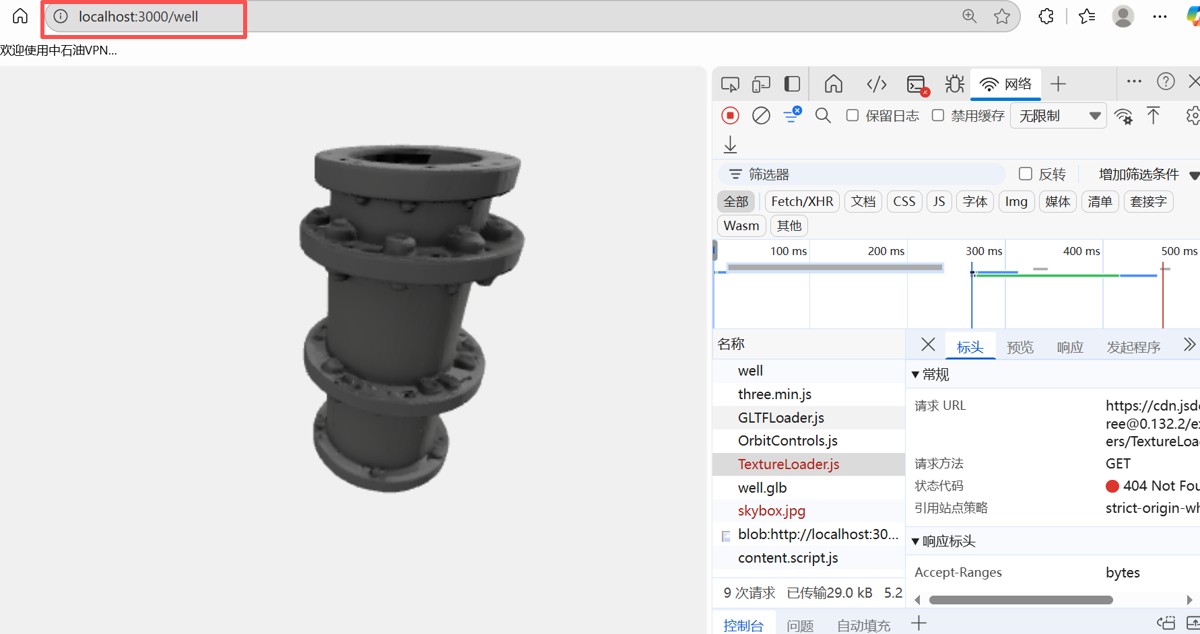
Task: Open the 无限制 throttling dropdown
Action: 1058,116
